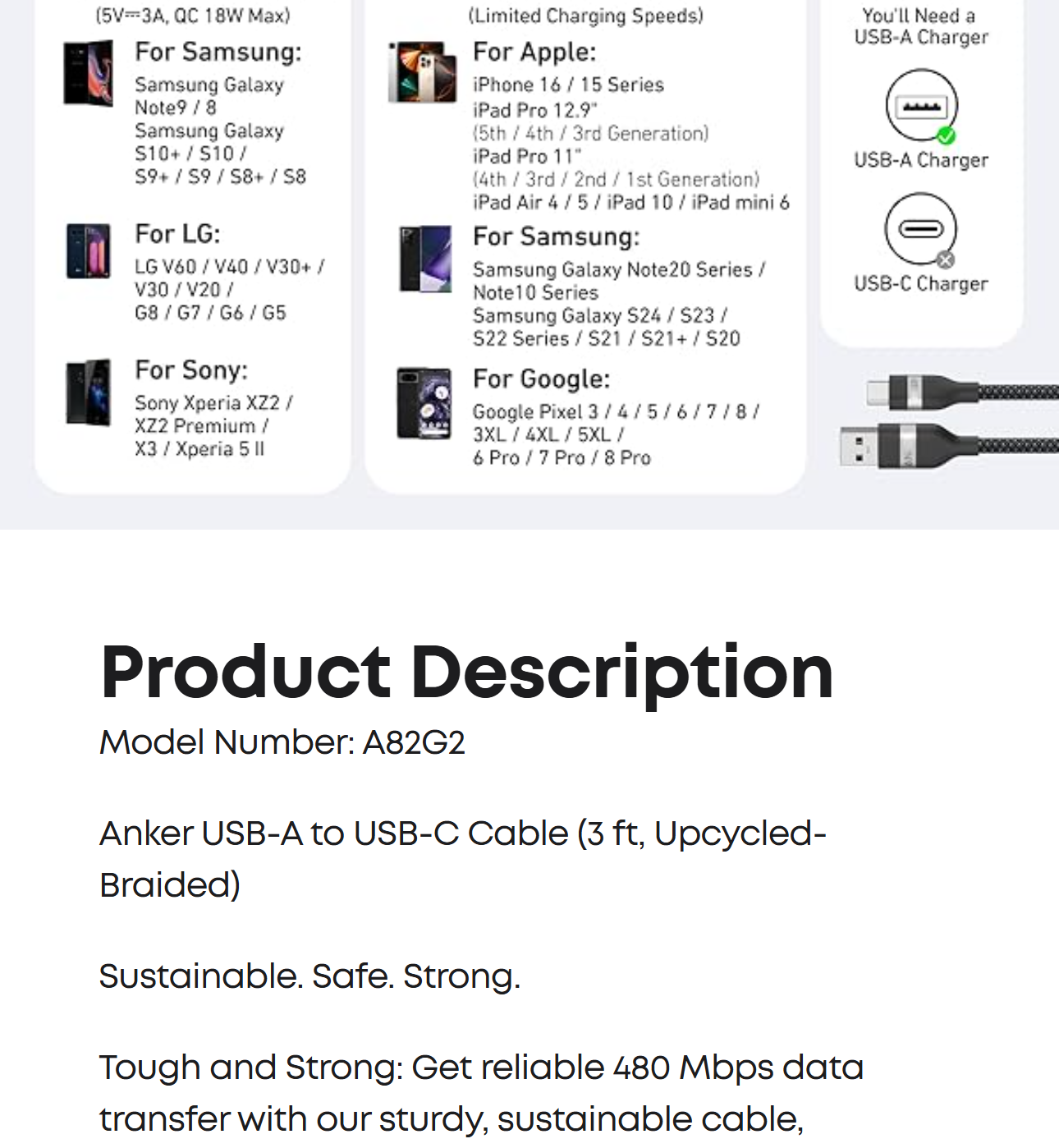
Task: Click the Product Description heading
Action: click(466, 673)
